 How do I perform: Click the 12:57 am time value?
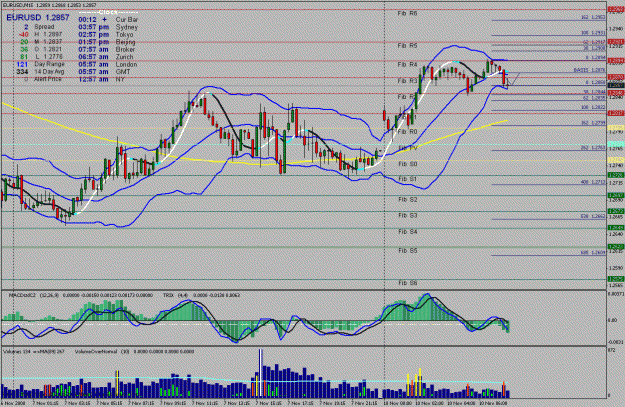pos(94,79)
